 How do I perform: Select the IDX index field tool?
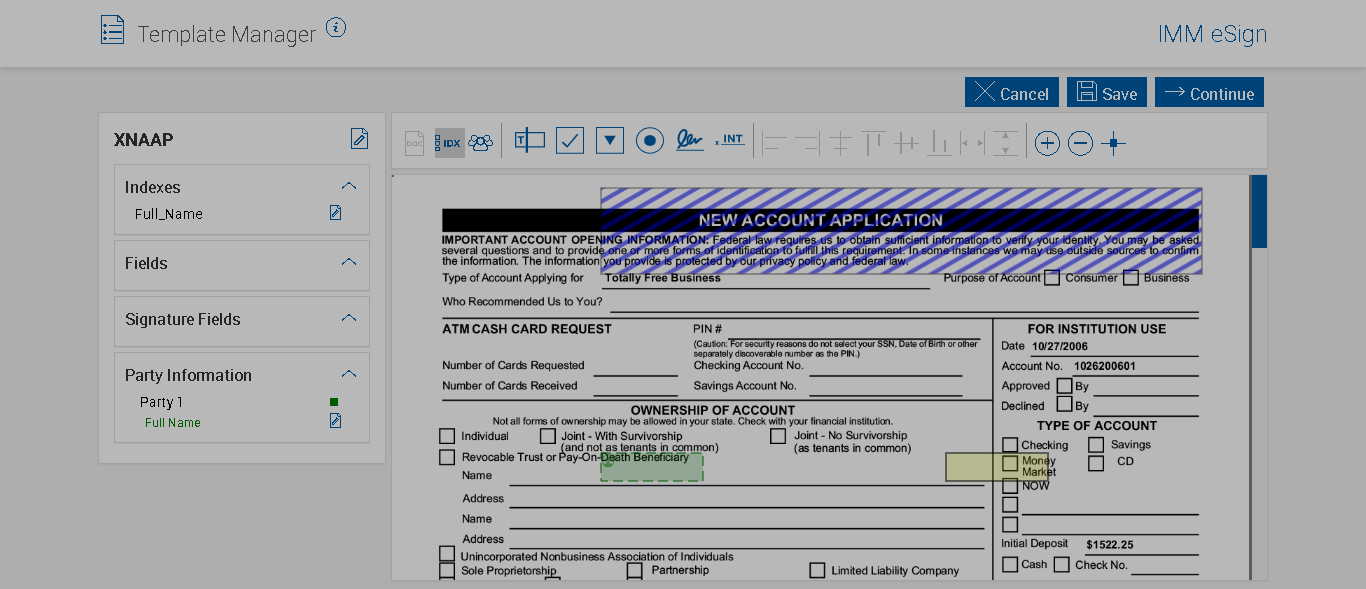click(x=450, y=142)
